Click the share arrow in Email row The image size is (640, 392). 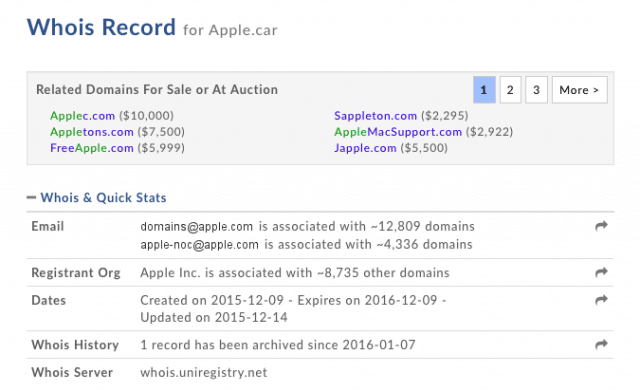(601, 226)
